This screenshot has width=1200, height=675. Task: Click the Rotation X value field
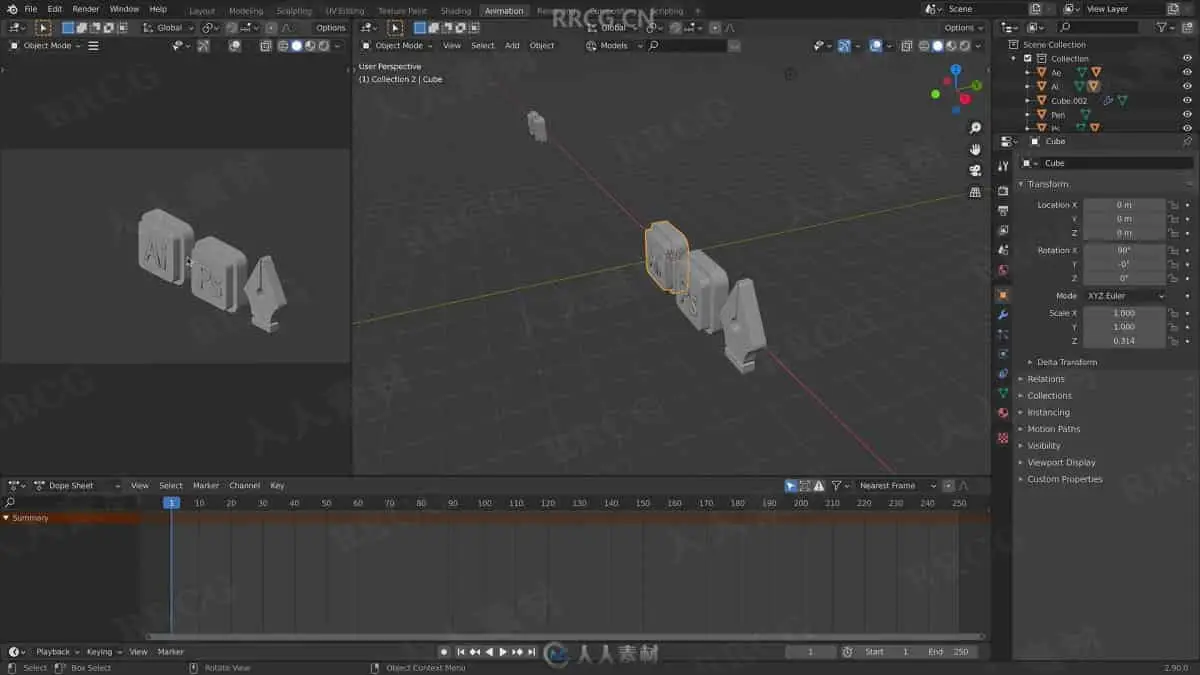[x=1124, y=250]
